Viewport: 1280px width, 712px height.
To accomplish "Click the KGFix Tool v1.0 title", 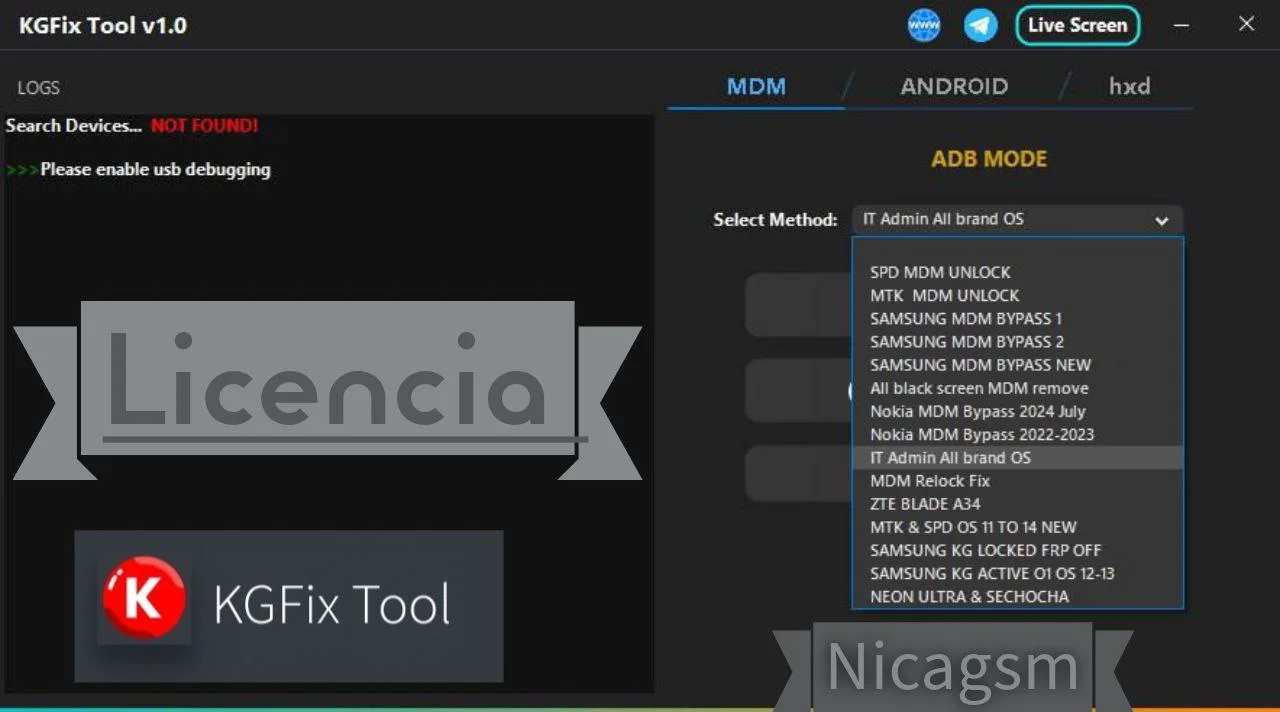I will pos(103,26).
